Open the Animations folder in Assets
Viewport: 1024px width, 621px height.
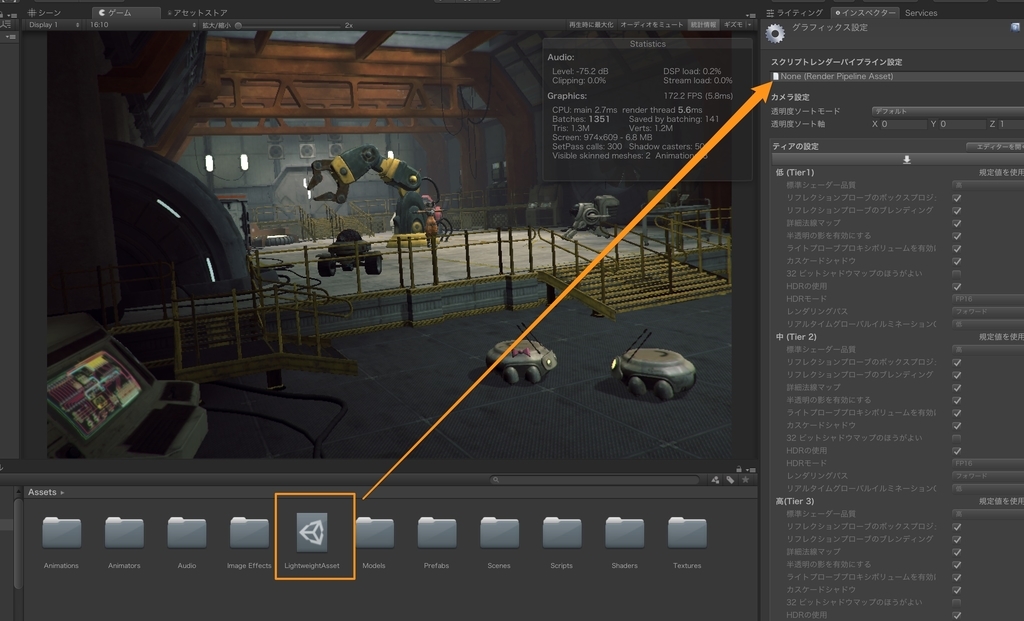click(x=61, y=533)
